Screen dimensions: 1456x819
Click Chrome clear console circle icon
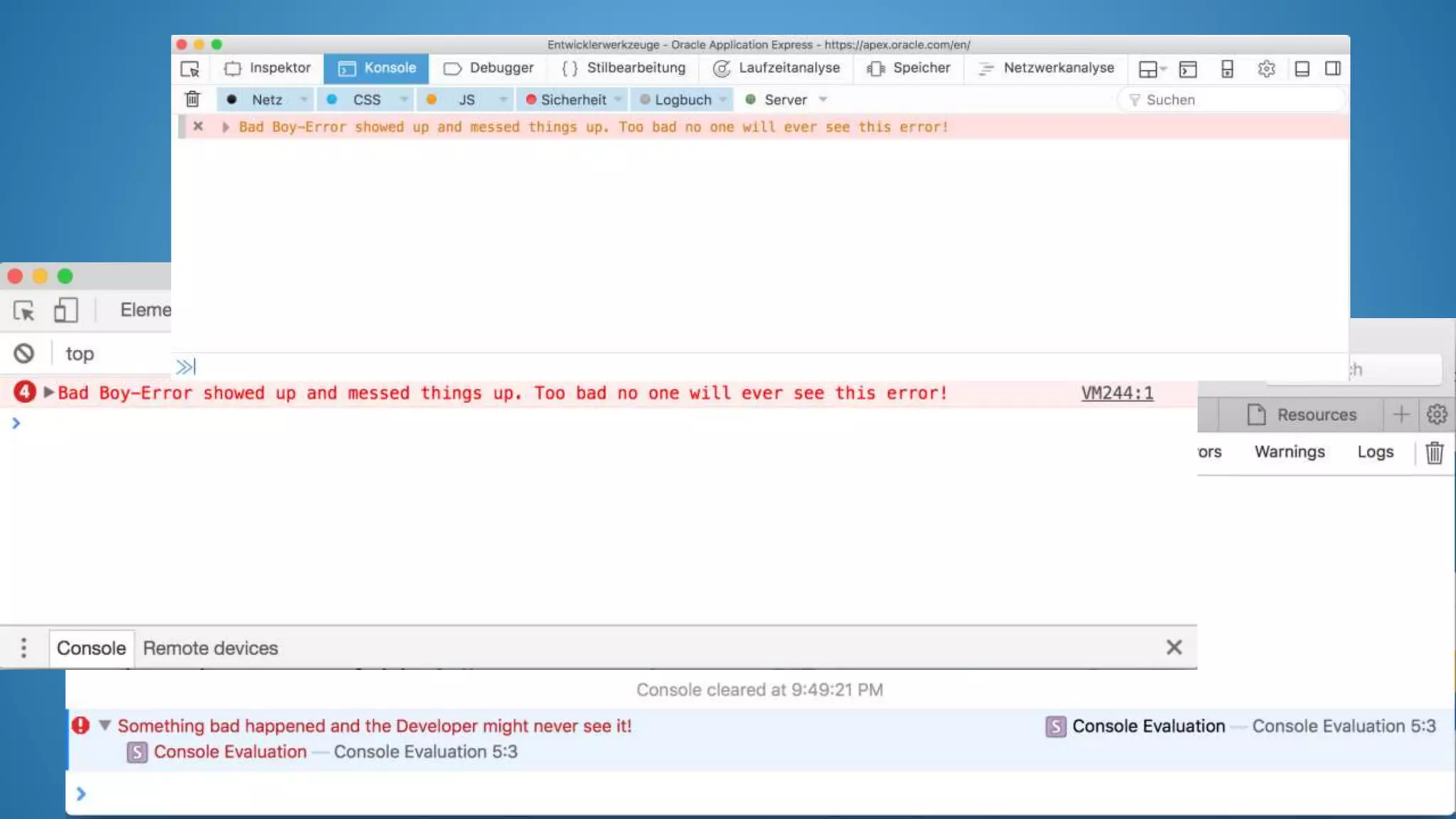point(24,353)
